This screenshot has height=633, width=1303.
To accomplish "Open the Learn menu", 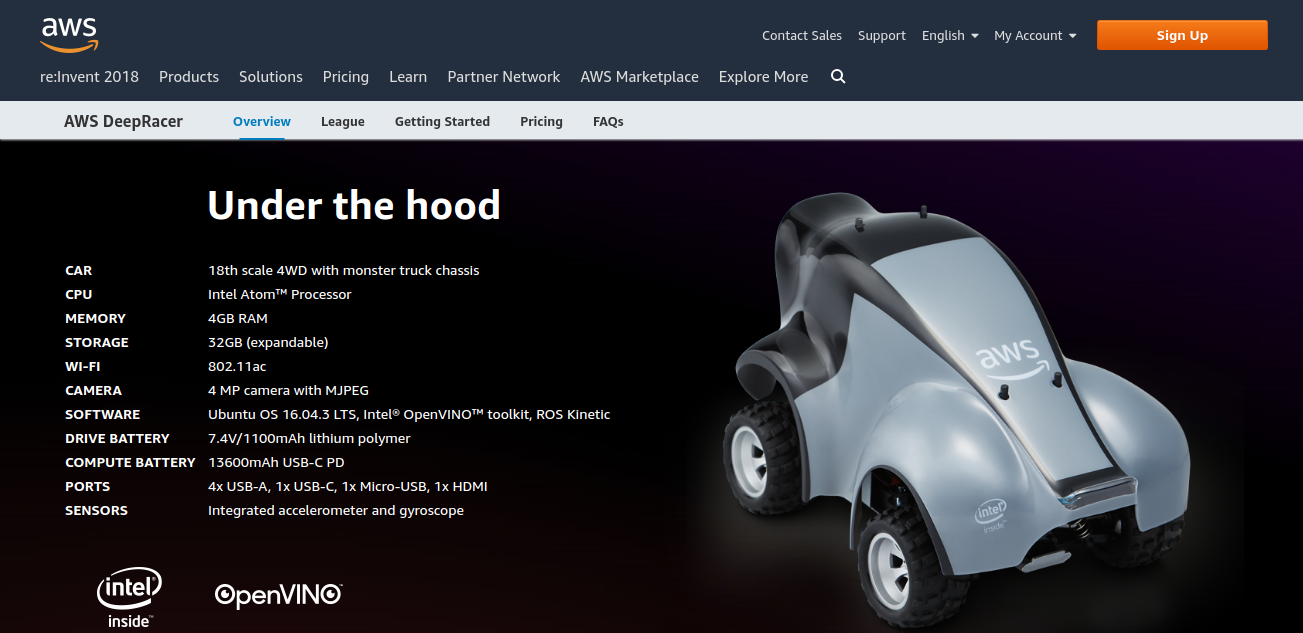I will [x=408, y=76].
